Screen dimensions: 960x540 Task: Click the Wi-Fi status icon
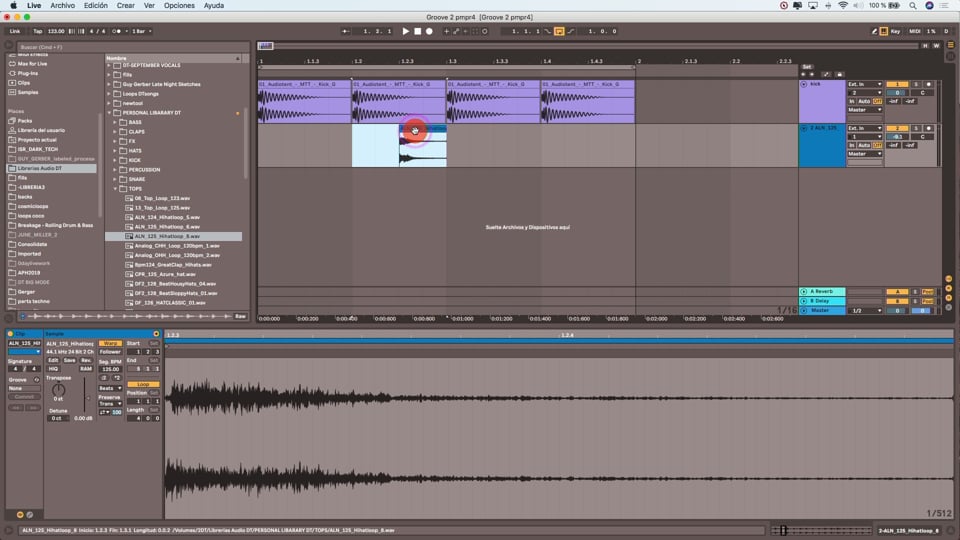pyautogui.click(x=842, y=6)
